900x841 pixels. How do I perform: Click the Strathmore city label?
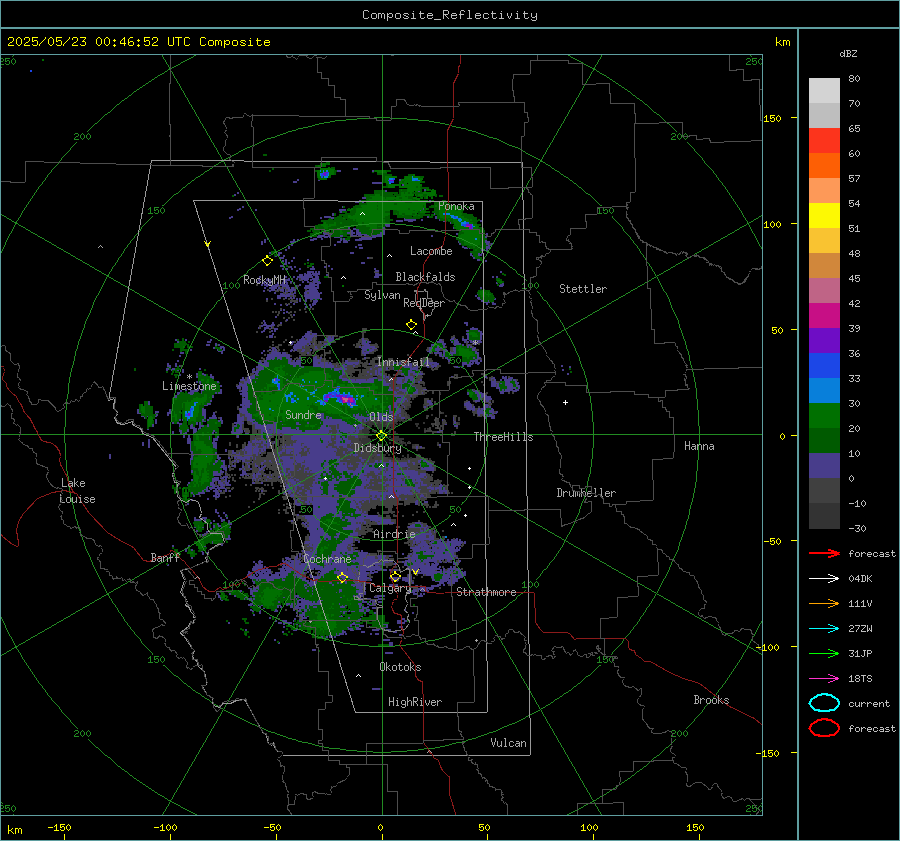coord(486,592)
